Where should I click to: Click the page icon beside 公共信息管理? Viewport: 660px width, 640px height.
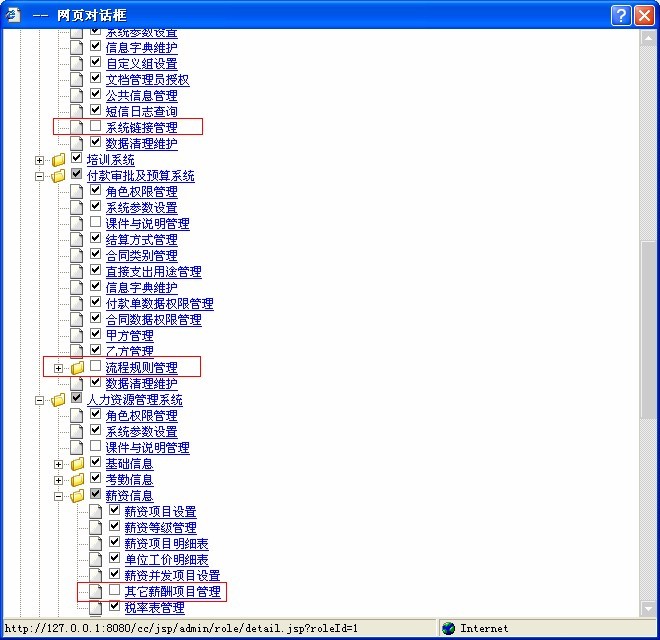[x=77, y=95]
